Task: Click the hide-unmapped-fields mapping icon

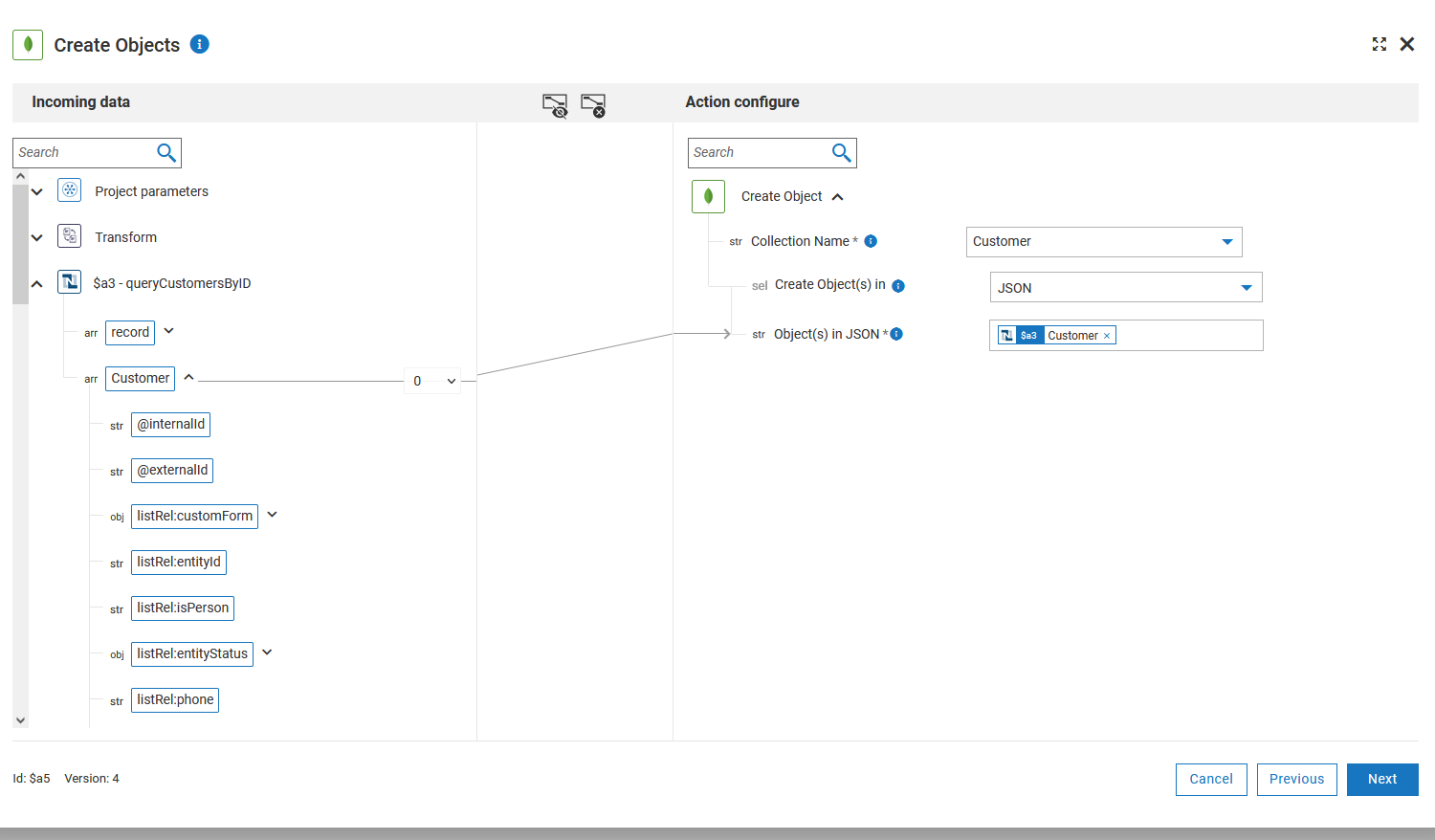Action: pyautogui.click(x=555, y=106)
